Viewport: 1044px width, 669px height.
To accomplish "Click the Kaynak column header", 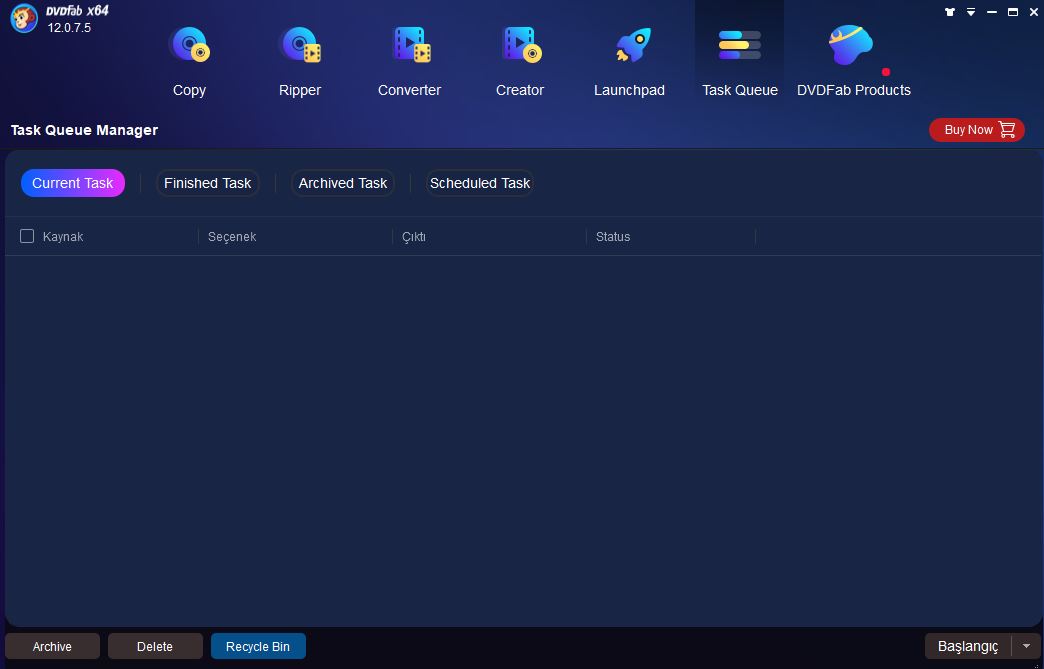I will (63, 236).
